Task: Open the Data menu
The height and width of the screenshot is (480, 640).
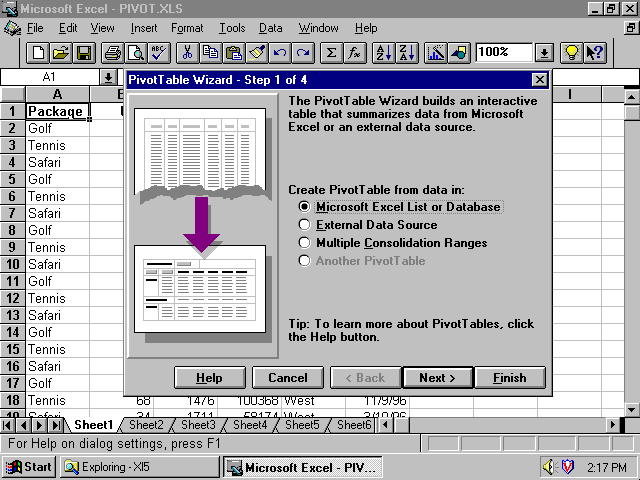Action: [x=270, y=28]
